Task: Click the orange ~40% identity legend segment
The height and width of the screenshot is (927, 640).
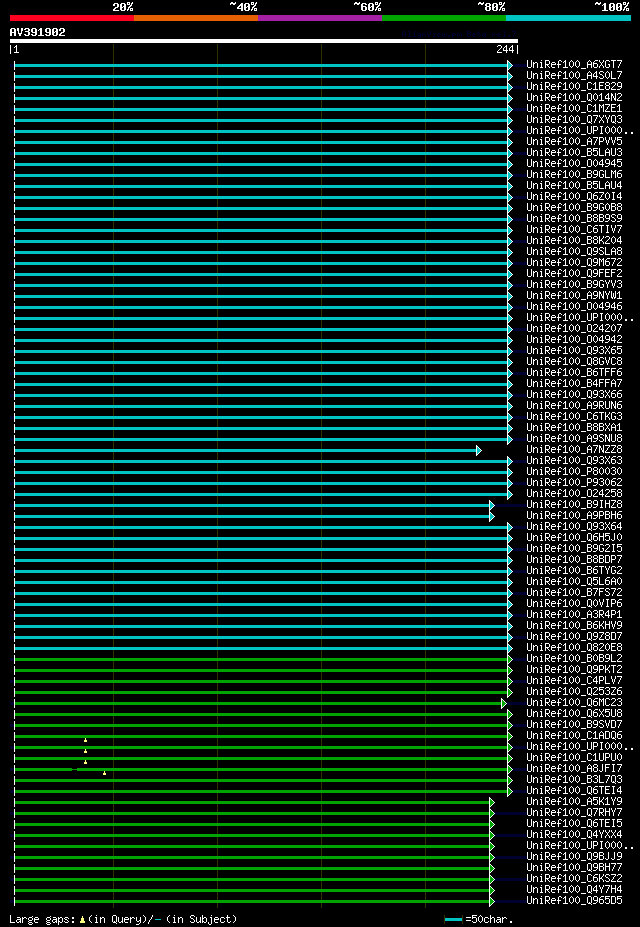Action: [196, 18]
